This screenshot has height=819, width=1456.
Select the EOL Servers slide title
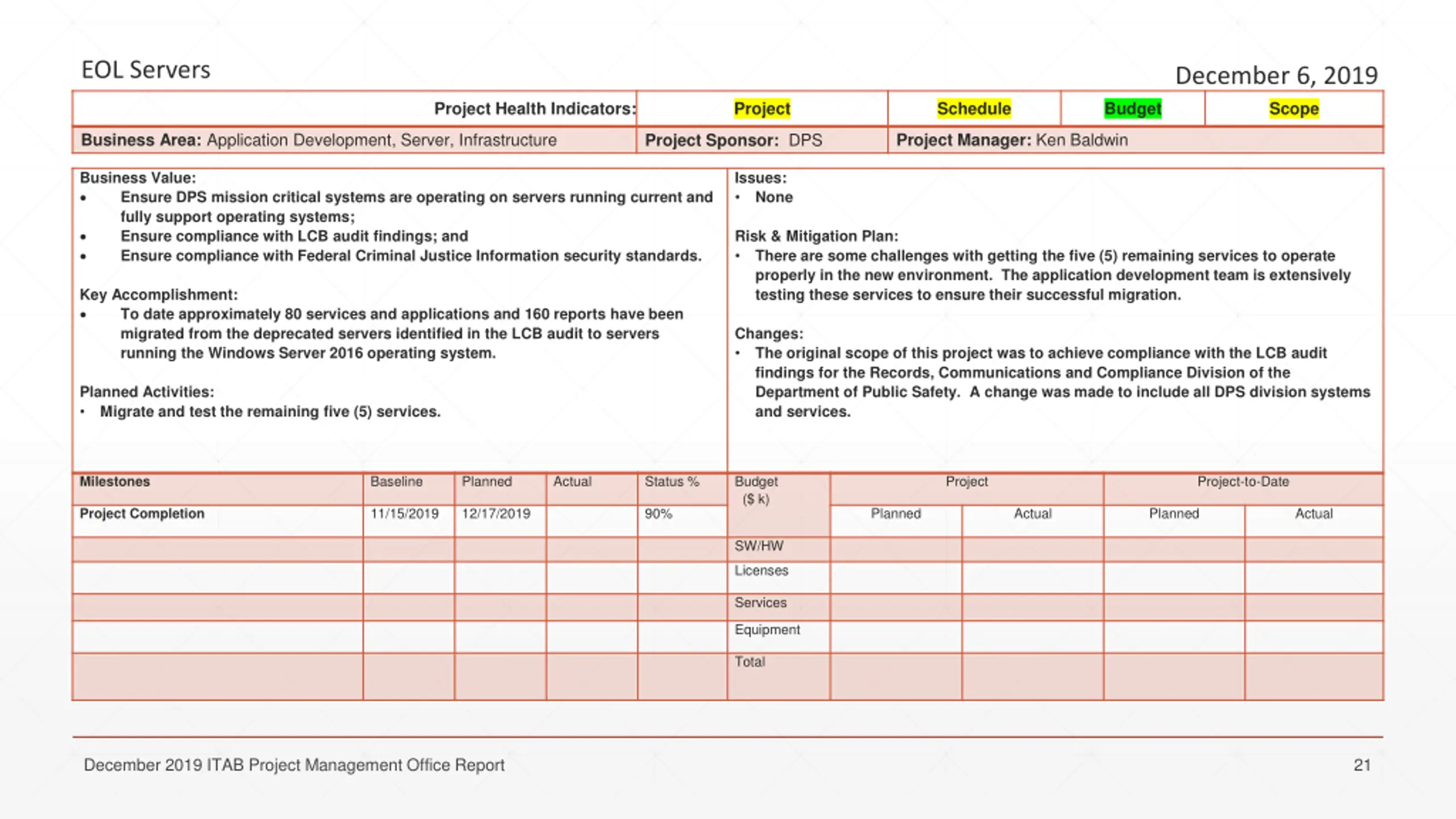146,70
